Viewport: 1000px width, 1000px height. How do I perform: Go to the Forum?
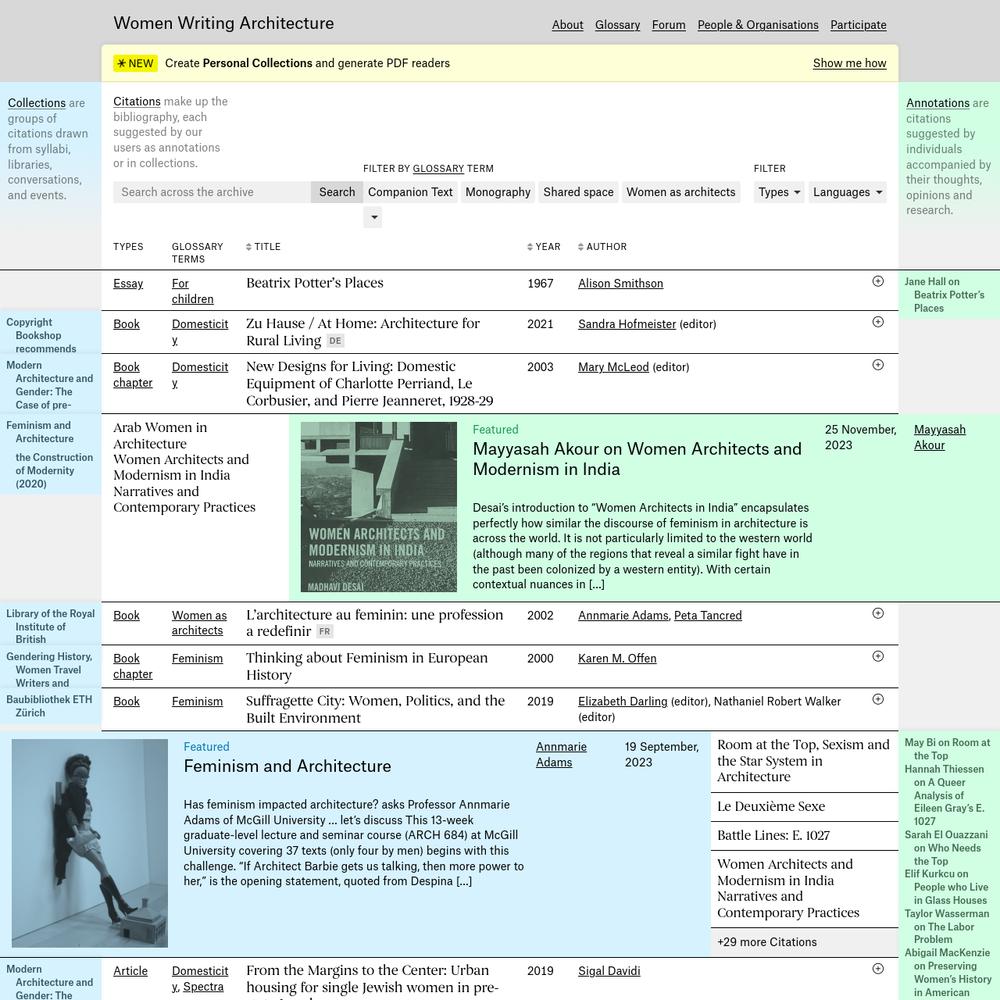click(x=668, y=25)
